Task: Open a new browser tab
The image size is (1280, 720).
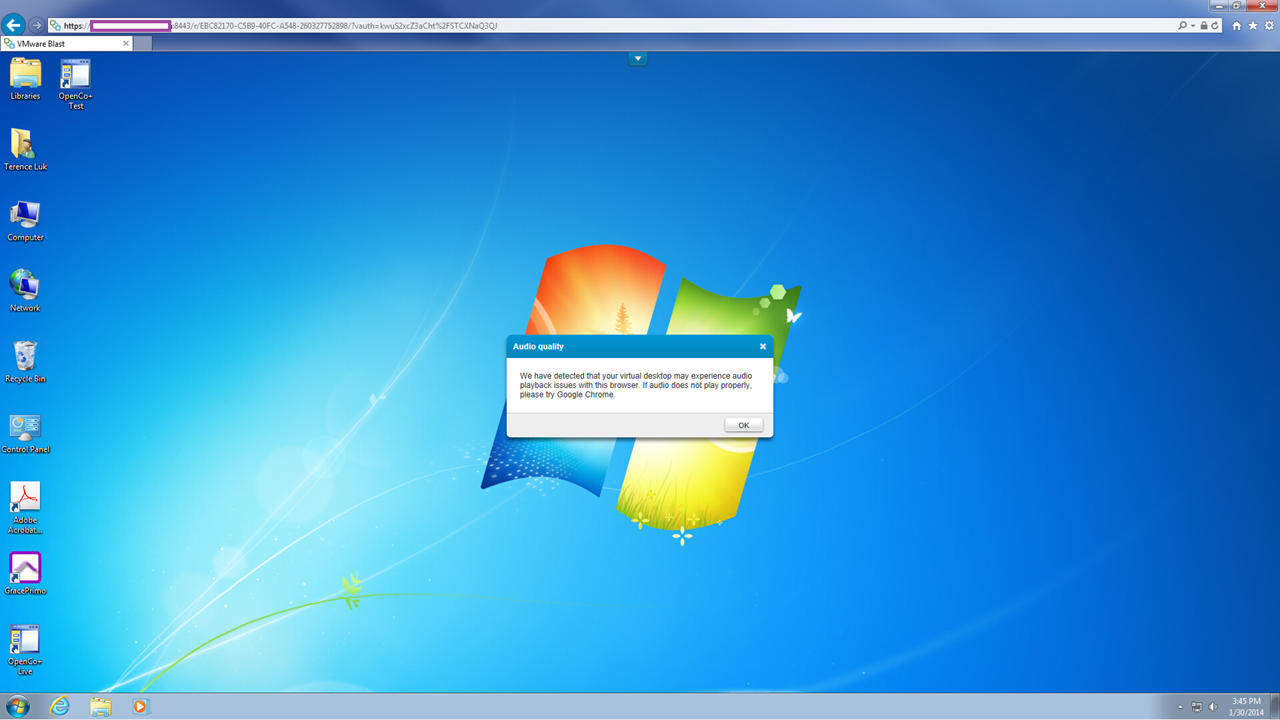Action: 142,43
